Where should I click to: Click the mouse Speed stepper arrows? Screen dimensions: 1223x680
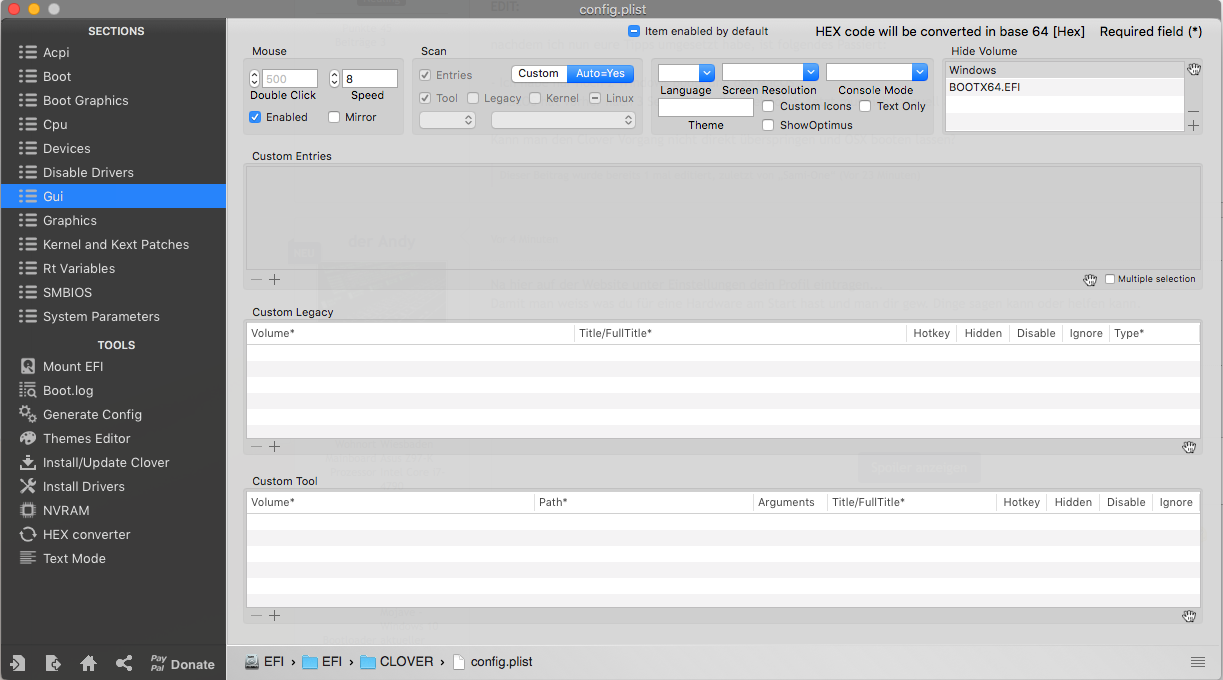[x=334, y=78]
